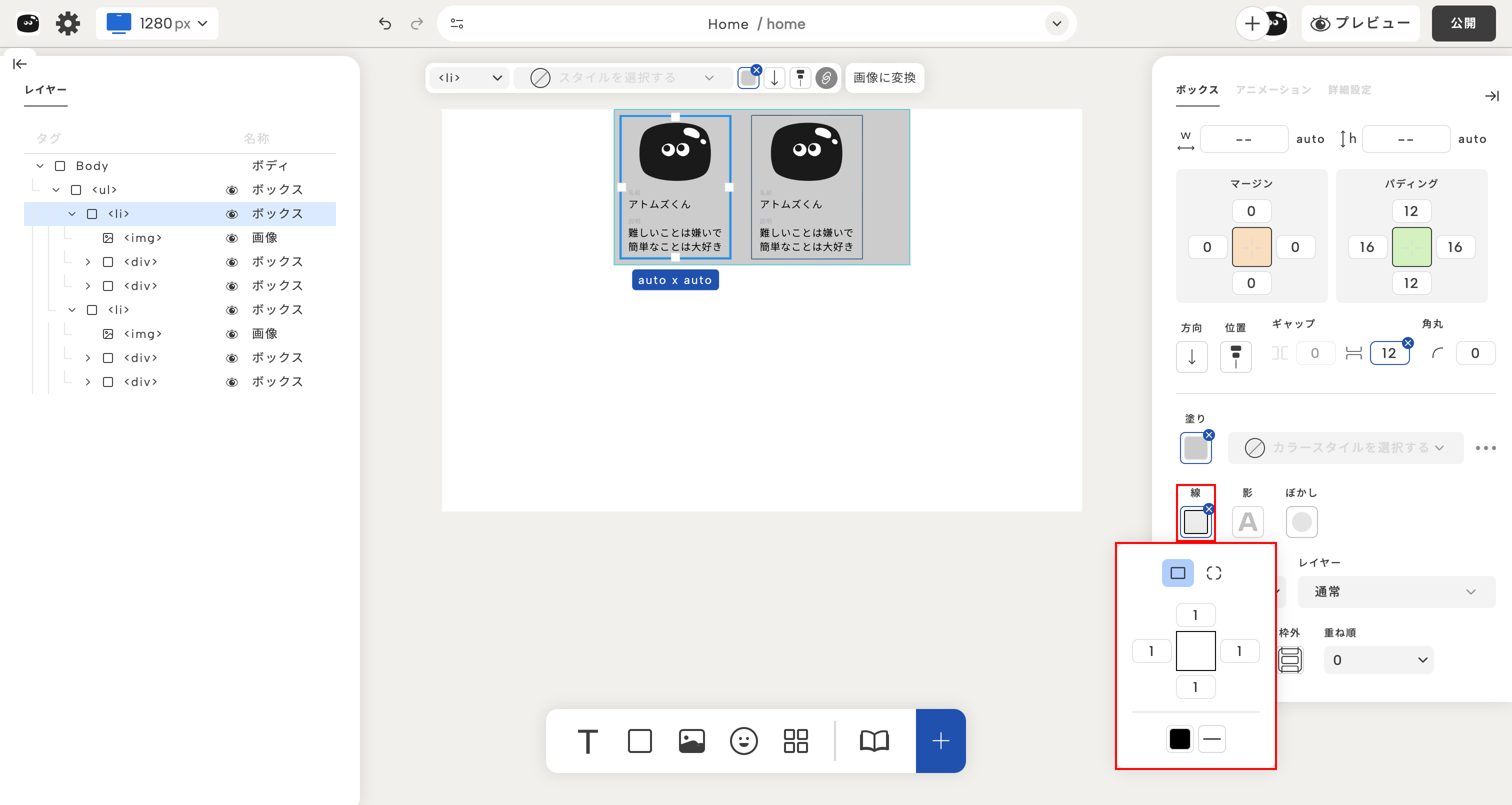Viewport: 1512px width, 805px height.
Task: Collapse the selected li tree item
Action: coord(71,213)
